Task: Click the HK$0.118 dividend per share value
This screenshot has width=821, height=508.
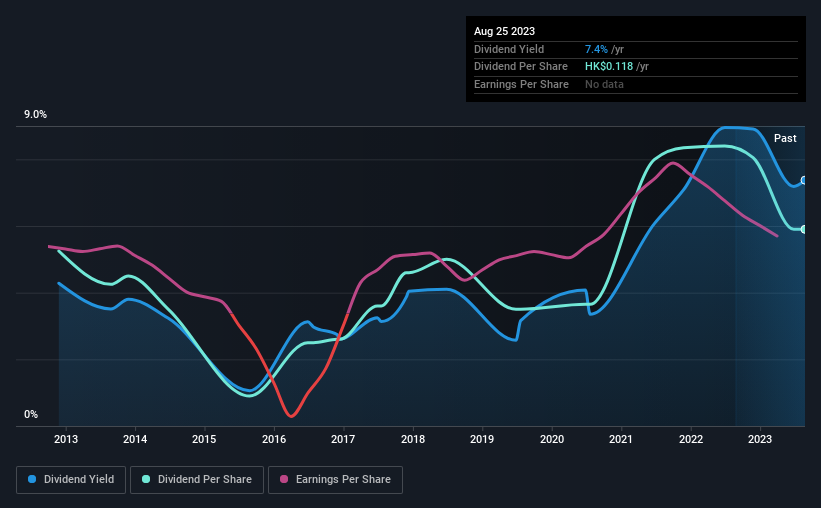Action: point(609,67)
